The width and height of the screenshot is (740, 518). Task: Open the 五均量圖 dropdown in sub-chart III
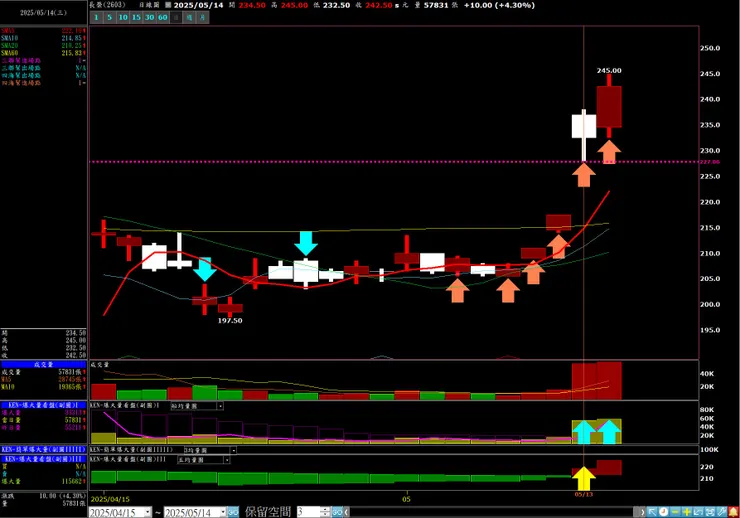(x=227, y=460)
